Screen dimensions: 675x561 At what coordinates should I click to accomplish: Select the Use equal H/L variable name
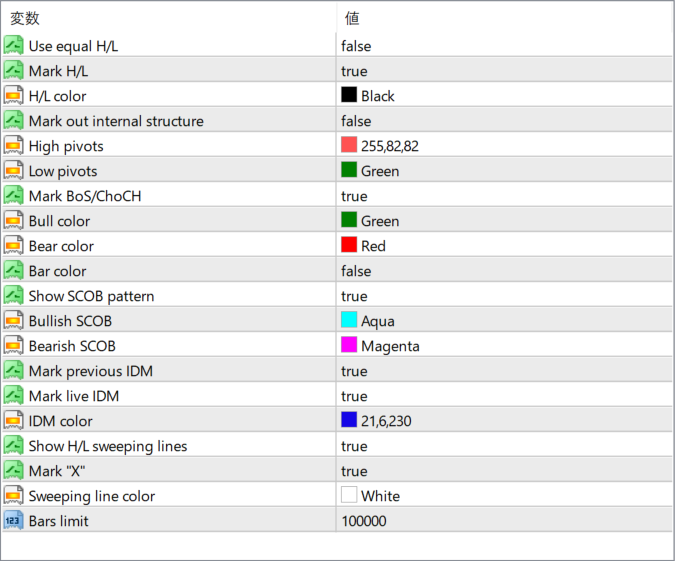point(73,46)
